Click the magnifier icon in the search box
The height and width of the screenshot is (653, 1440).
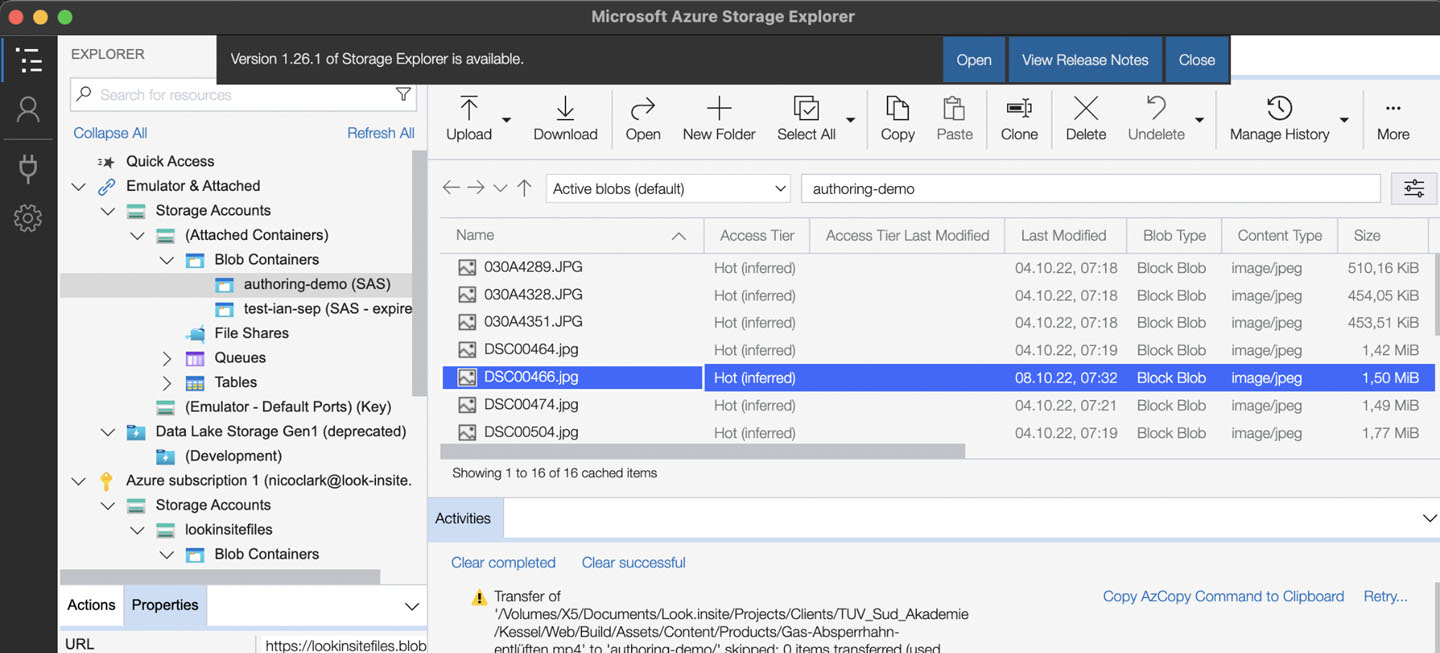coord(84,94)
